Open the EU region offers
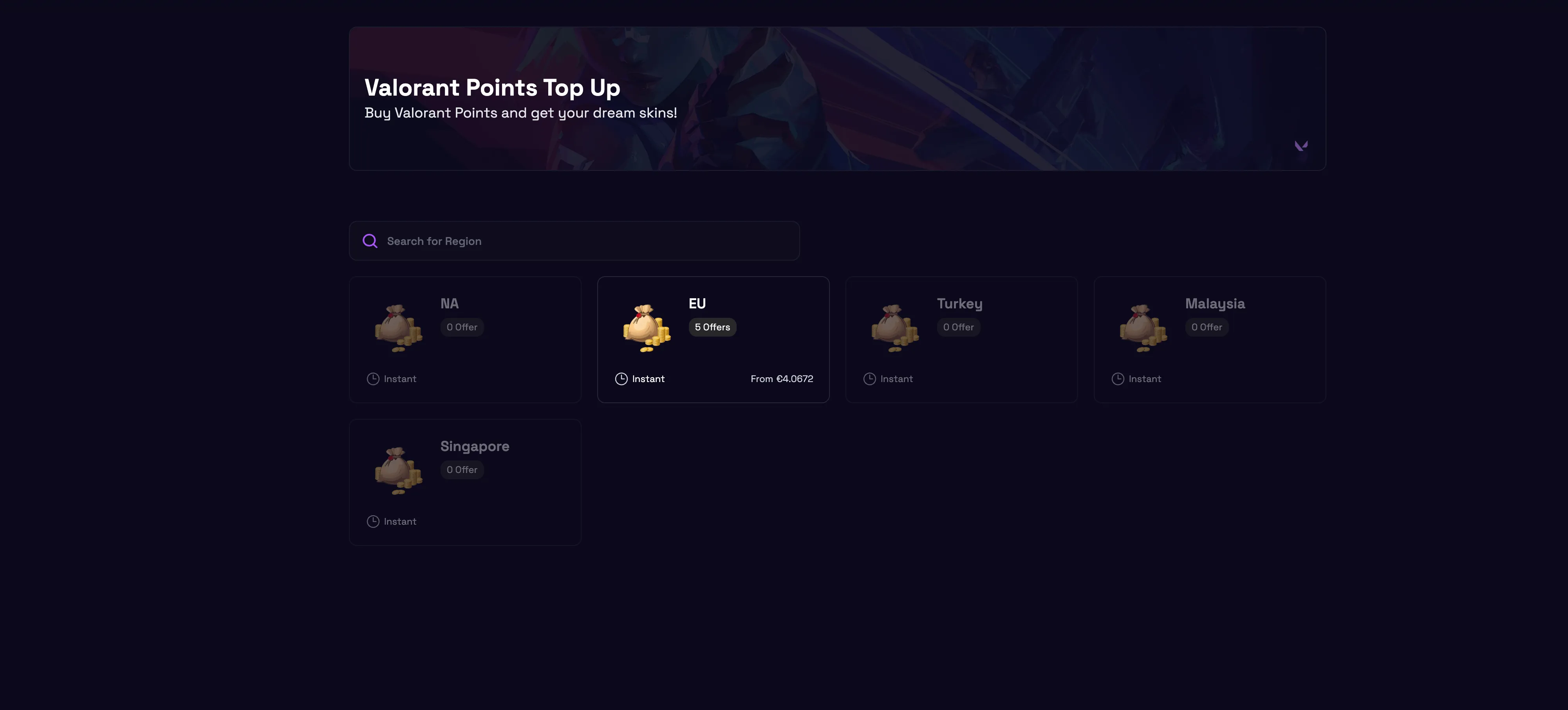The height and width of the screenshot is (710, 1568). 713,339
